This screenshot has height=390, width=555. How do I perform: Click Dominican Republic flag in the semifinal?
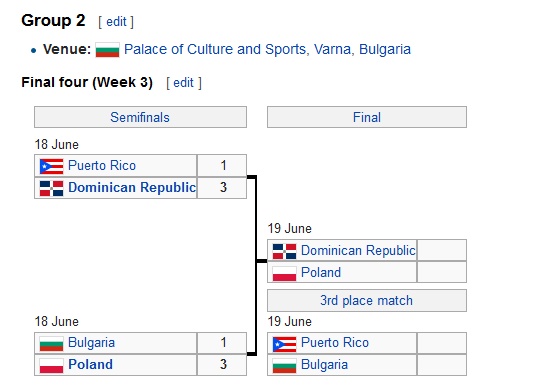51,188
